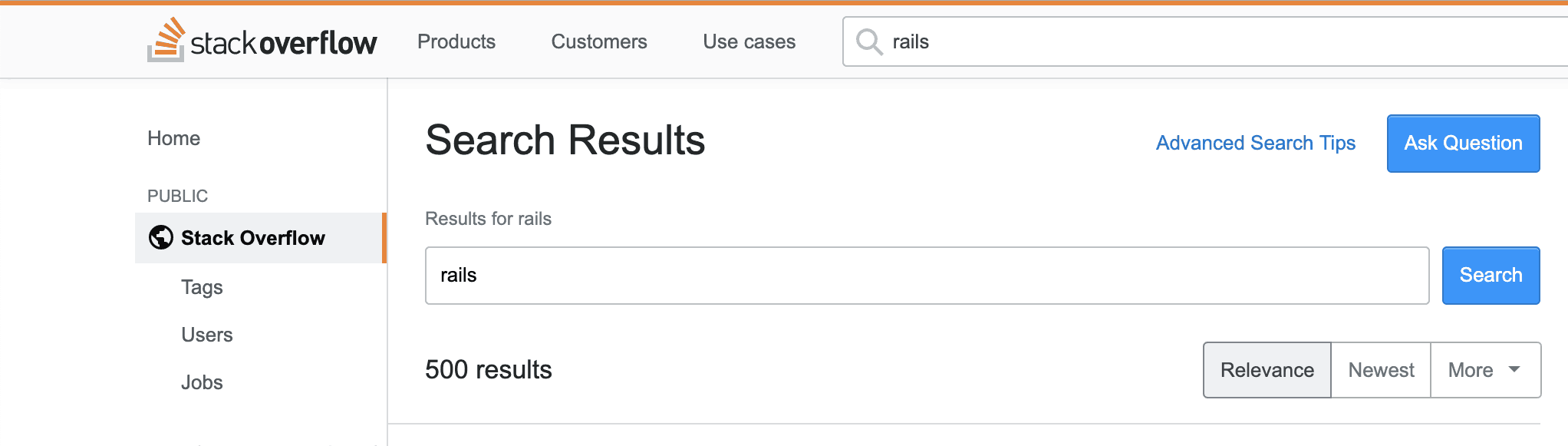Click the Ask Question button
The width and height of the screenshot is (1568, 446).
pyautogui.click(x=1462, y=143)
